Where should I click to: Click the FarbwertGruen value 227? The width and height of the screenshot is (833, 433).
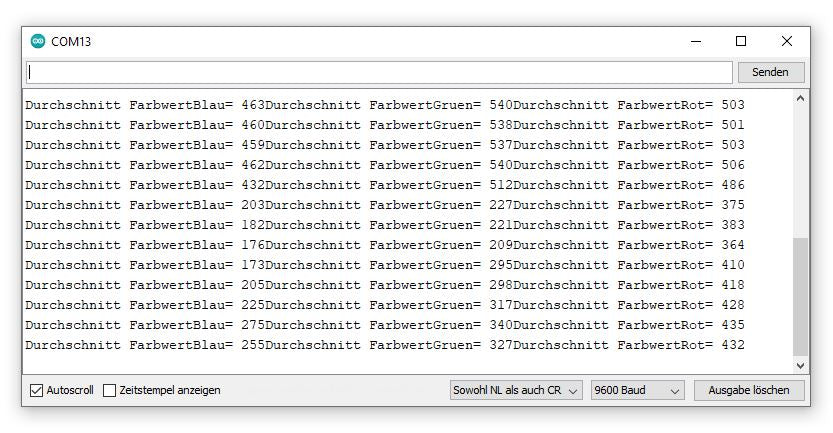coord(501,205)
